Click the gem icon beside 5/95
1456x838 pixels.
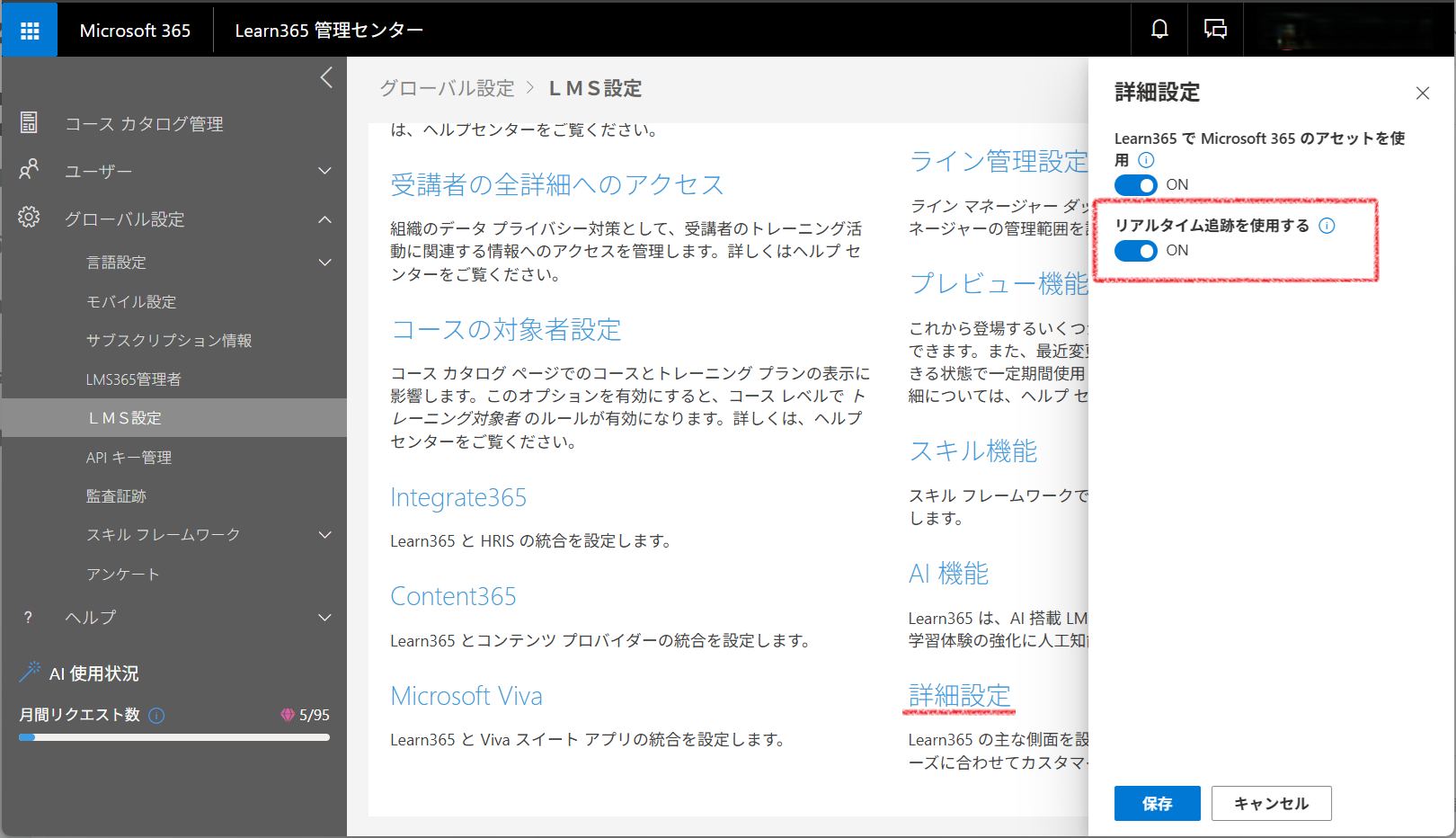288,715
